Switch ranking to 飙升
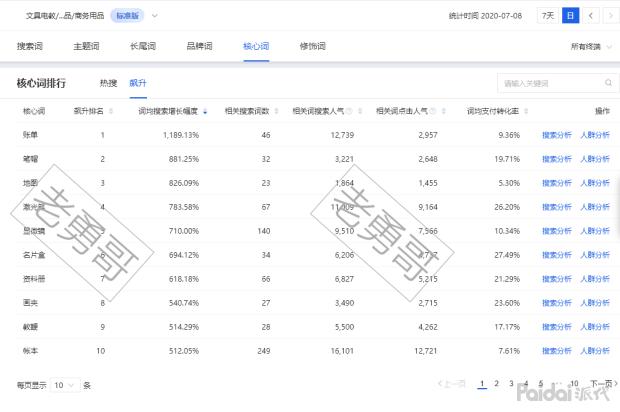 [138, 83]
